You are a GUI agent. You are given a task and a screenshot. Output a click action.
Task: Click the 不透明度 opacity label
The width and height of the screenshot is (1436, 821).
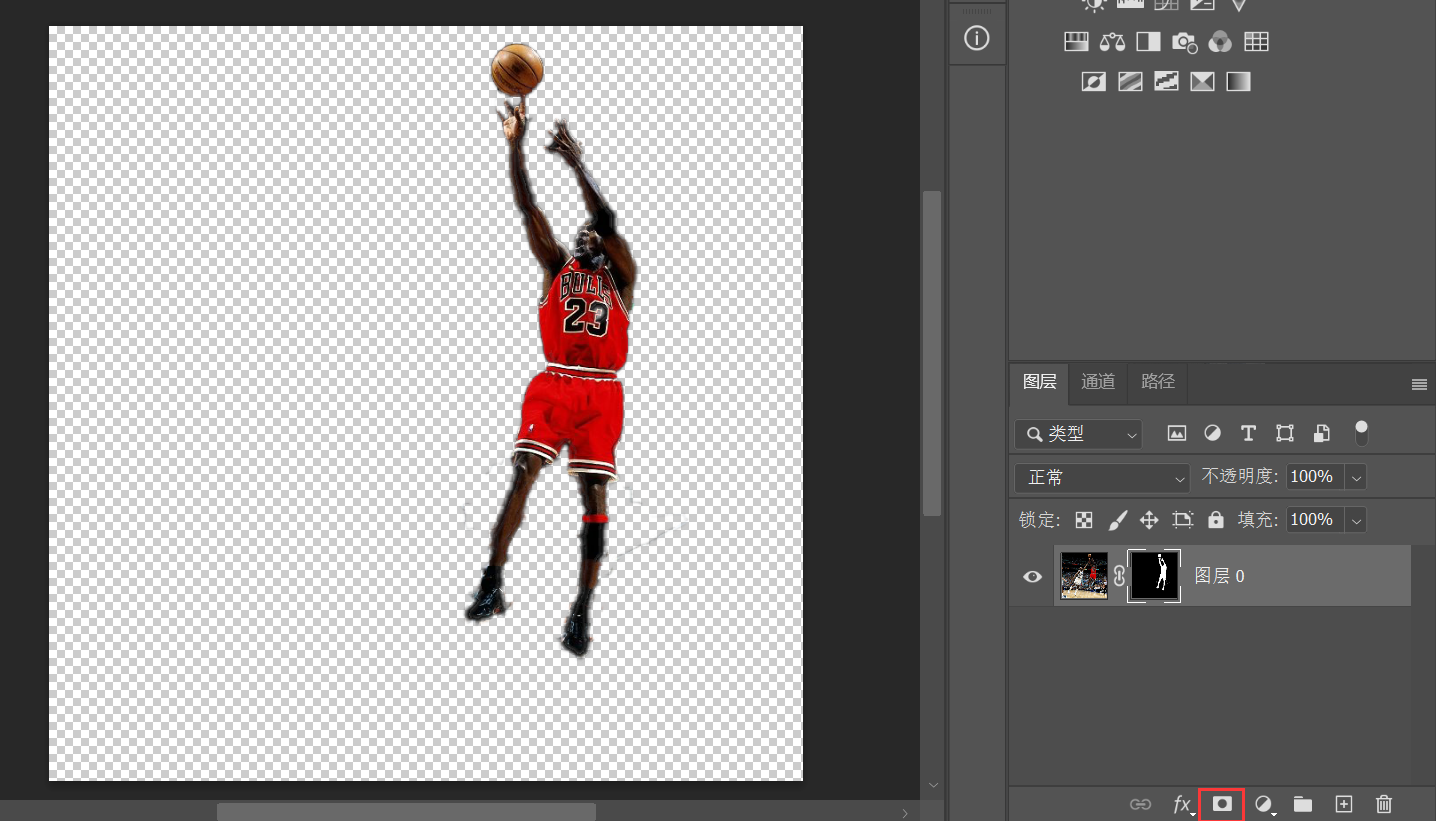tap(1240, 477)
